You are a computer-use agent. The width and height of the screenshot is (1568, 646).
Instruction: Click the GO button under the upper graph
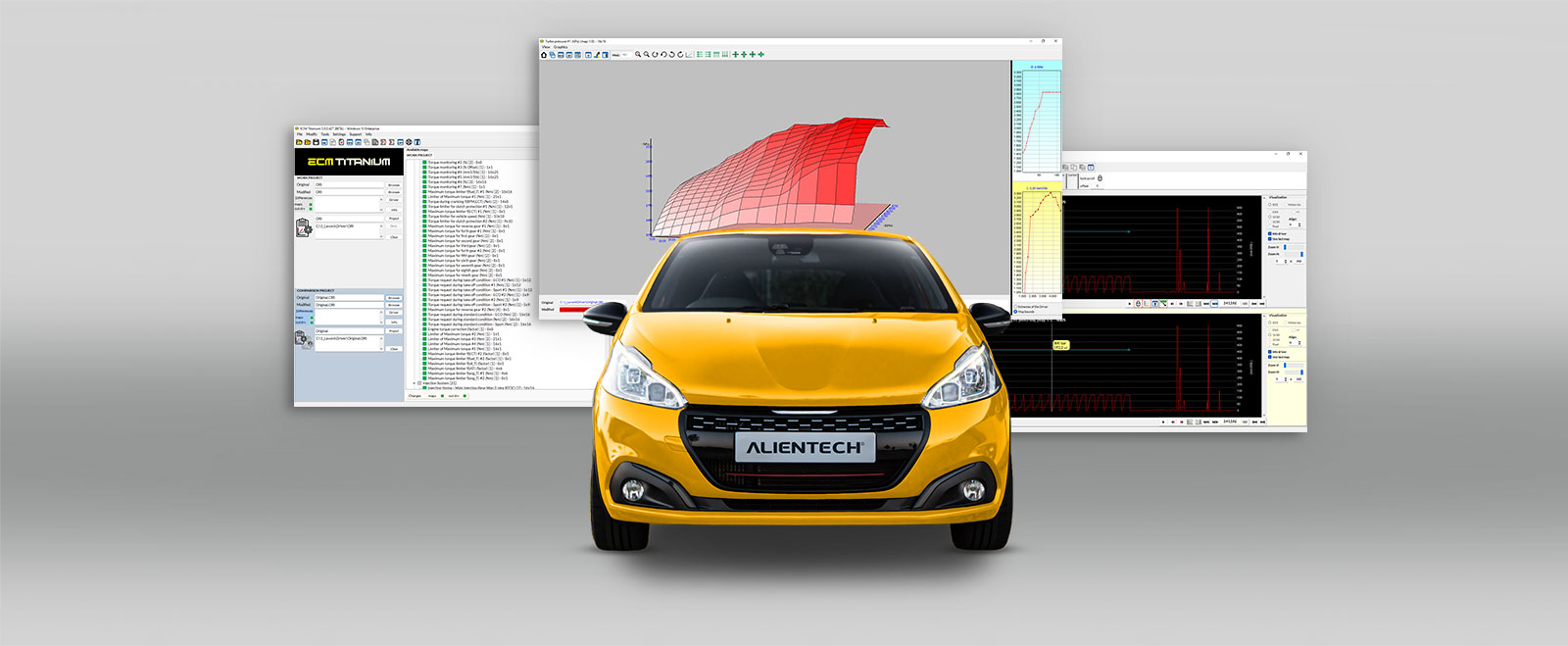[1245, 304]
